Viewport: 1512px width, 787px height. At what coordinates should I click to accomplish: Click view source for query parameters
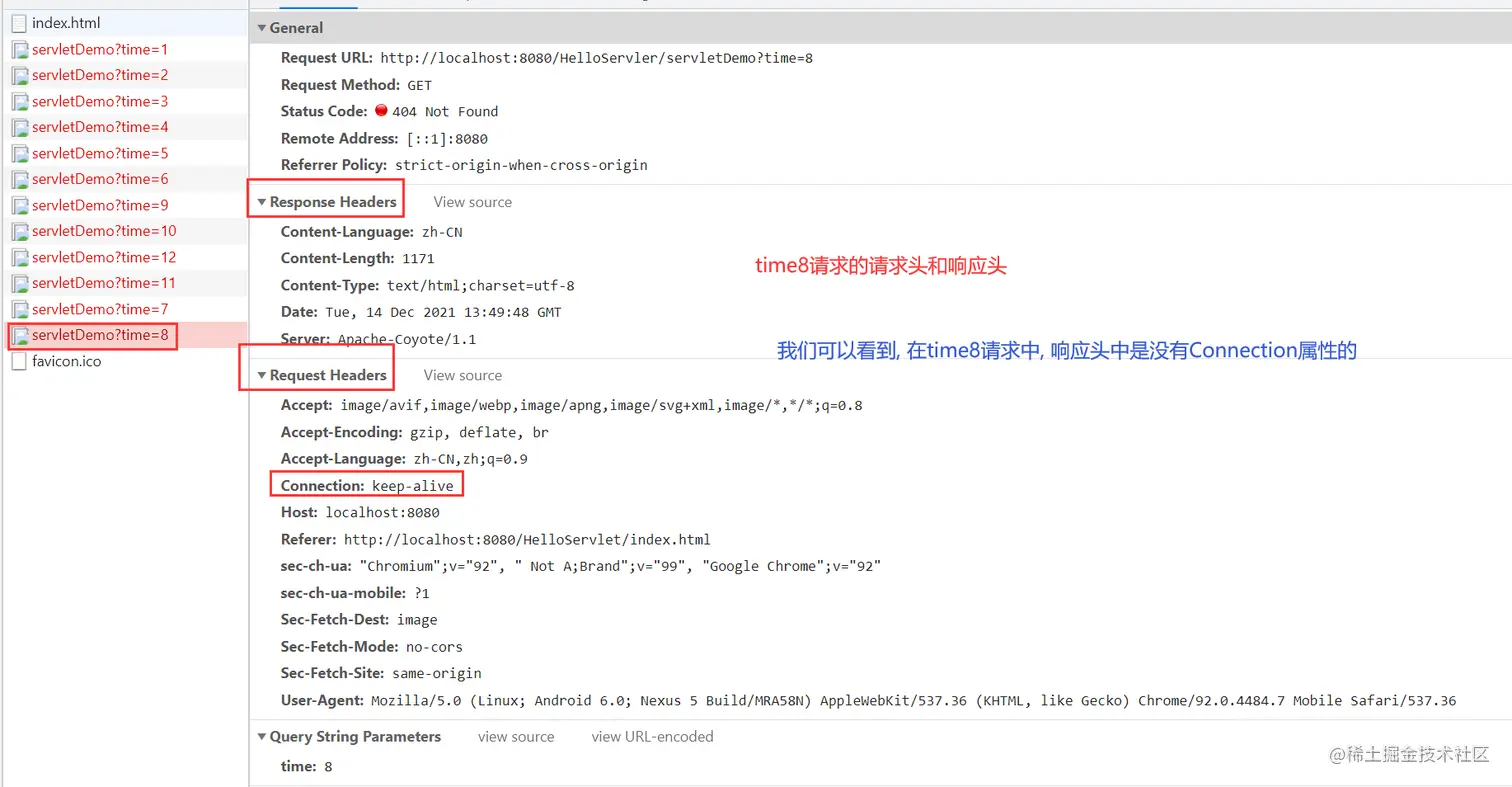pos(516,737)
